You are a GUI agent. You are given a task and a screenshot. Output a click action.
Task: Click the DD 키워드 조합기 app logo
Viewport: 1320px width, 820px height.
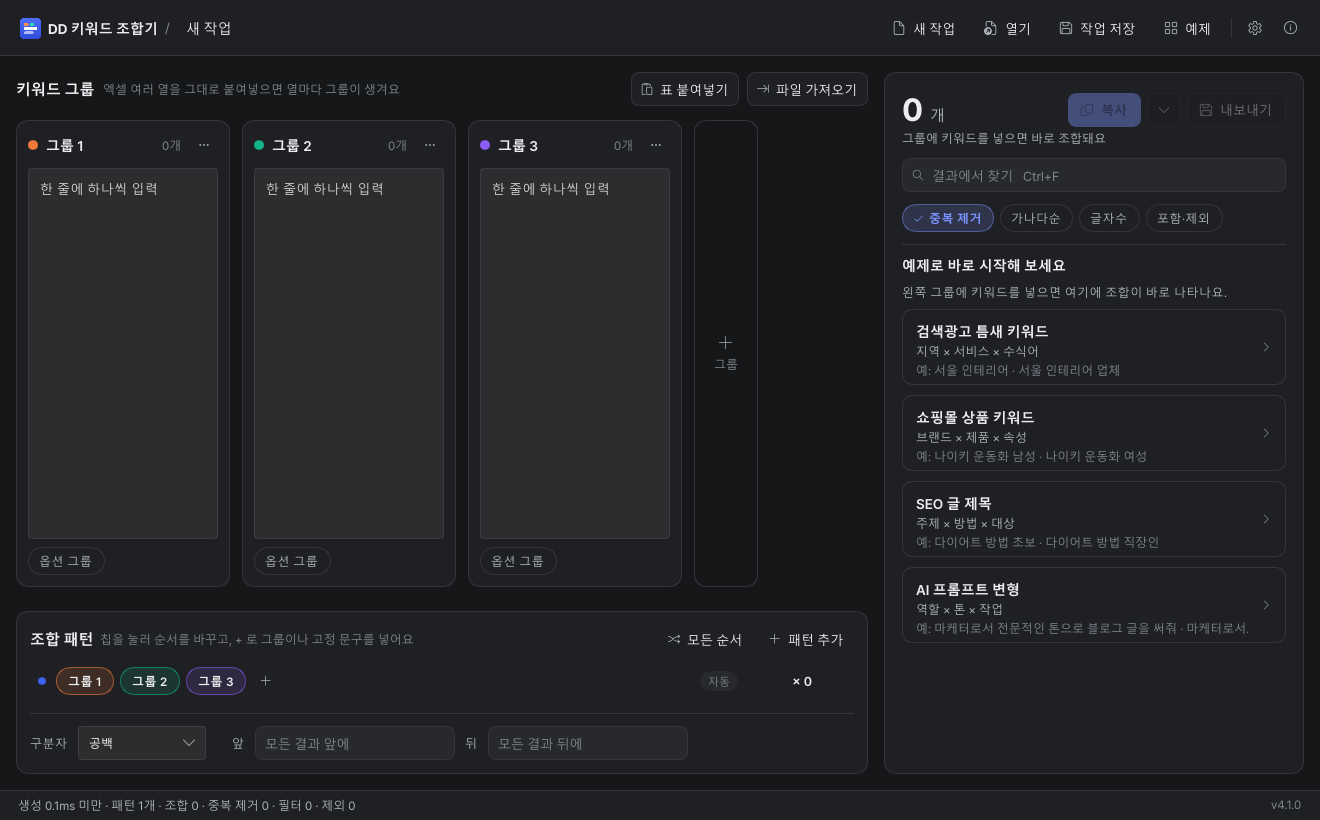[30, 28]
